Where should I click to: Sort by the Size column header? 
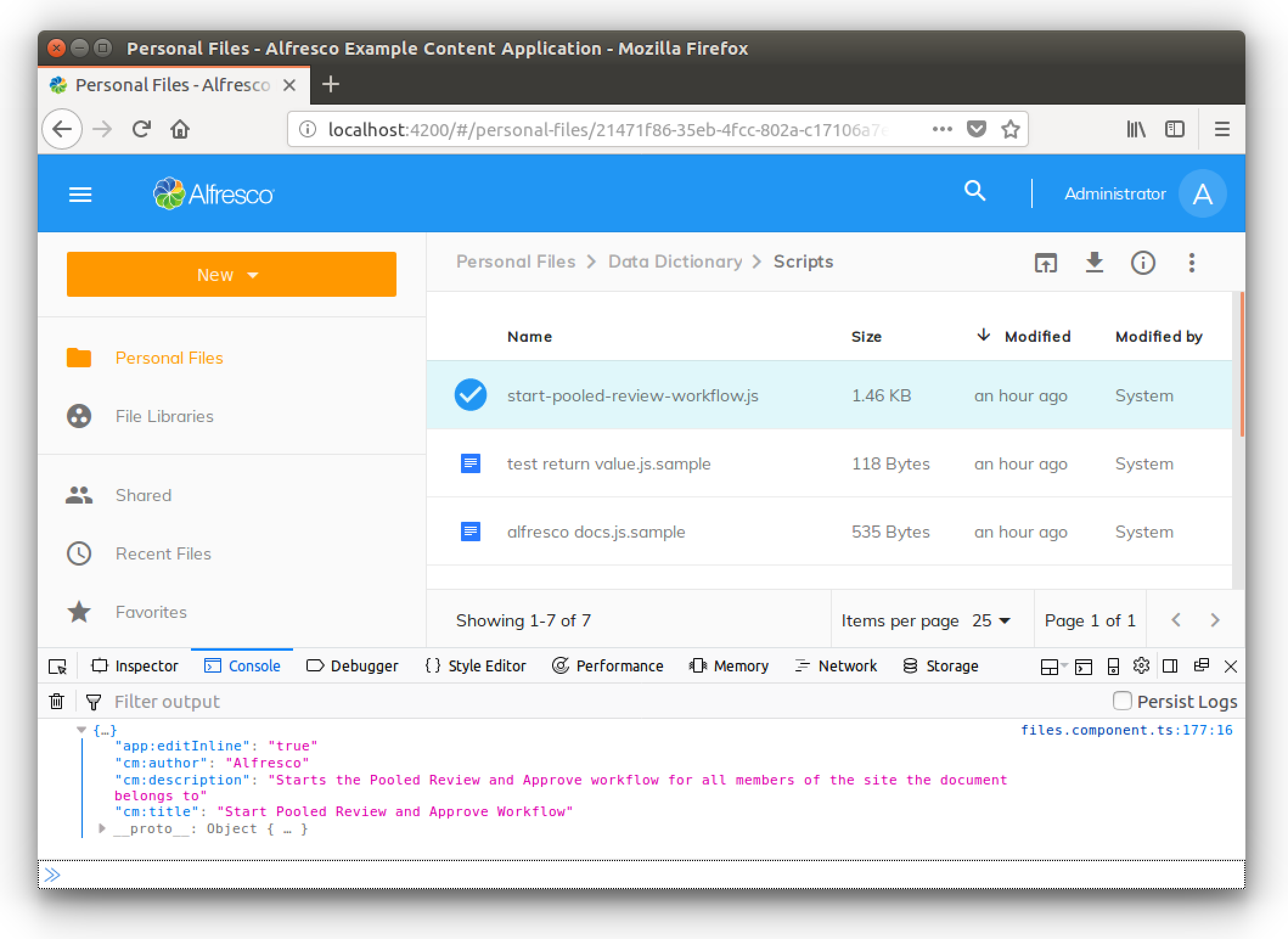point(866,336)
